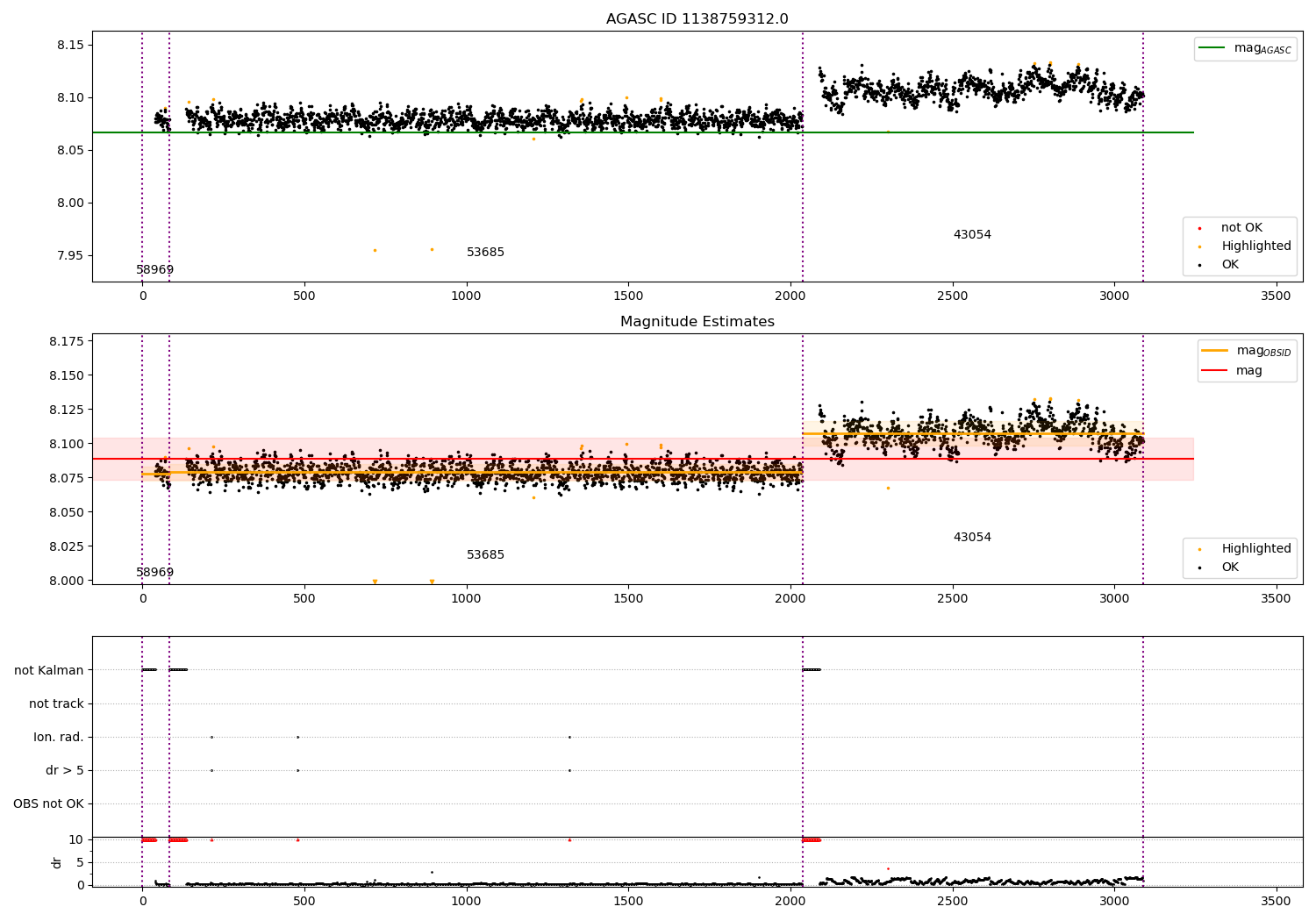Click the '10' tick on the dr axis
1316x921 pixels.
pyautogui.click(x=76, y=839)
